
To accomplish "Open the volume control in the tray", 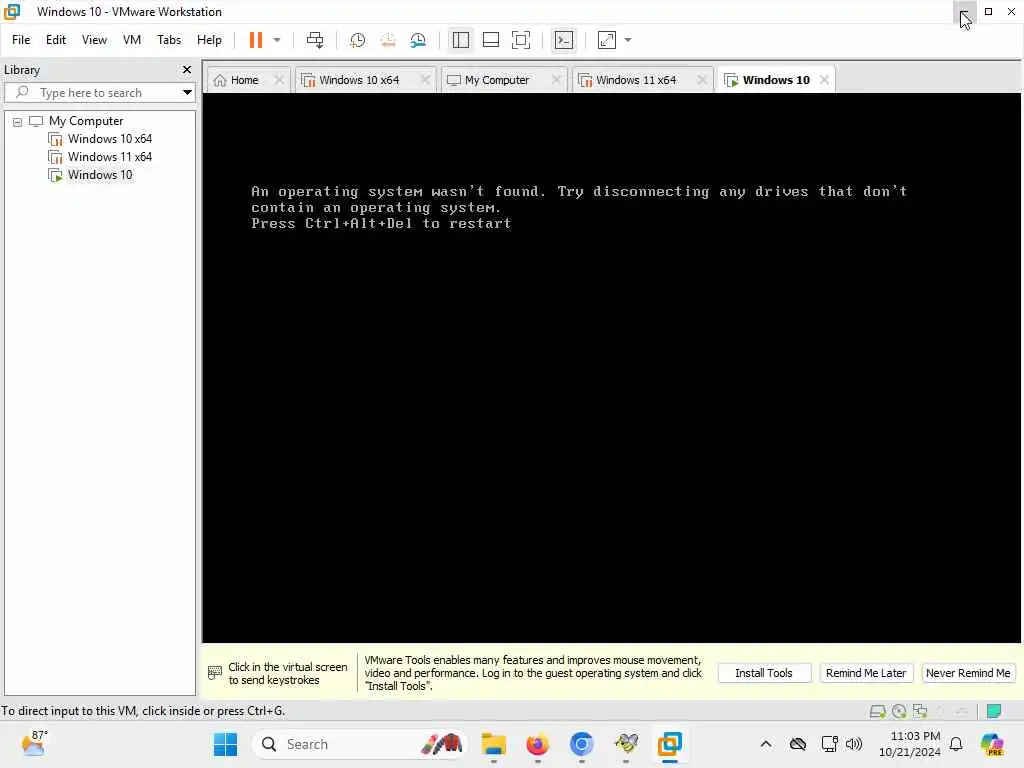I will 854,744.
